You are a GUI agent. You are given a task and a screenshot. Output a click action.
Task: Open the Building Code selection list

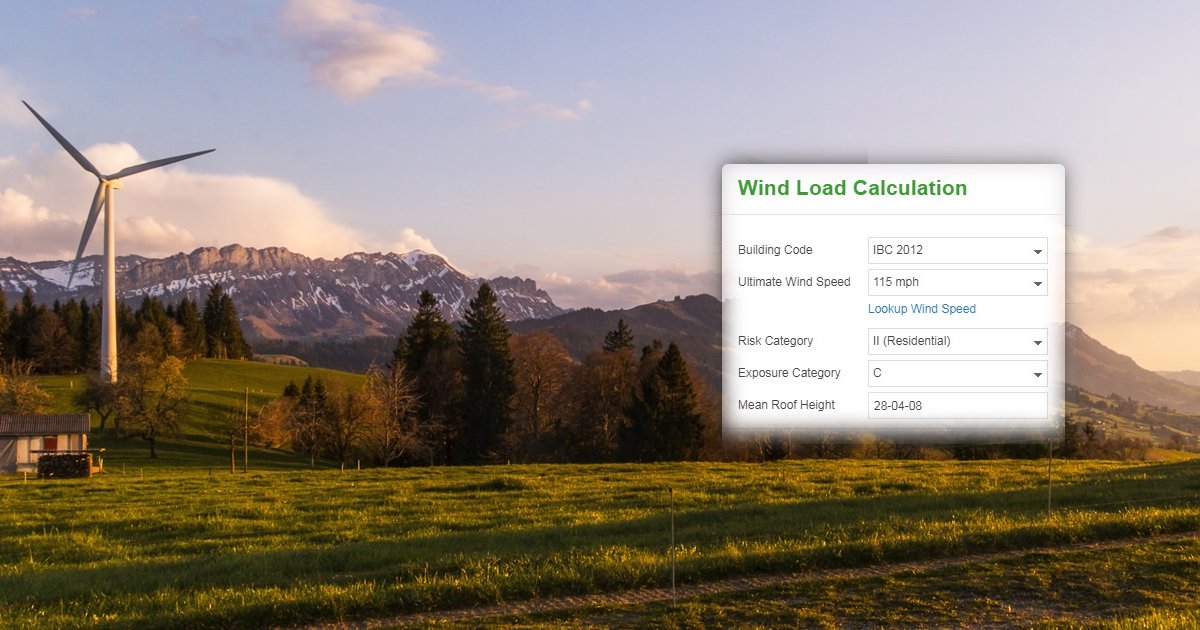pyautogui.click(x=957, y=250)
